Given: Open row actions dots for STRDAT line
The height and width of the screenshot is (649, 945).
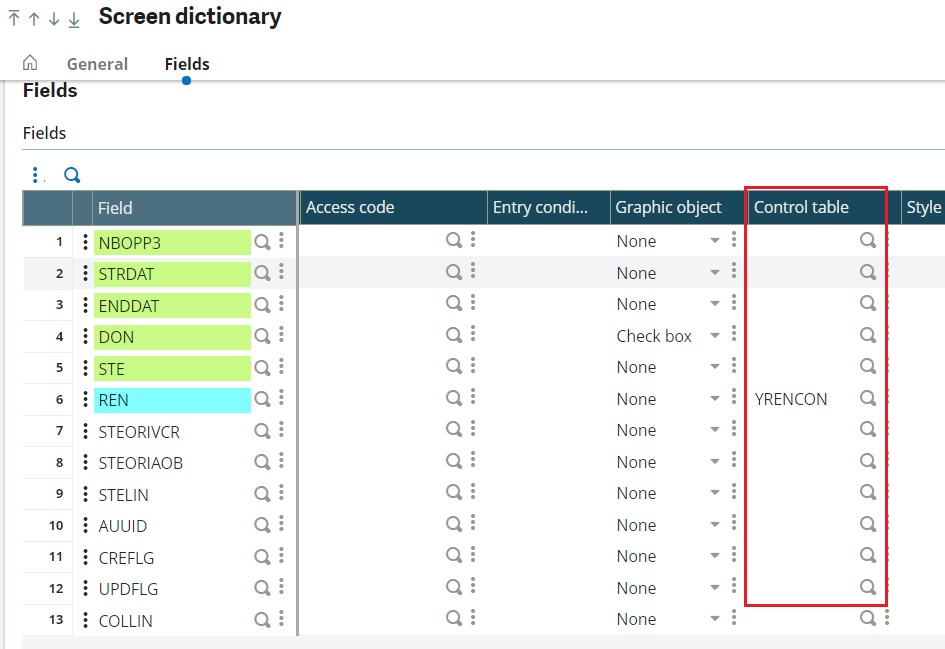Looking at the screenshot, I should 85,274.
